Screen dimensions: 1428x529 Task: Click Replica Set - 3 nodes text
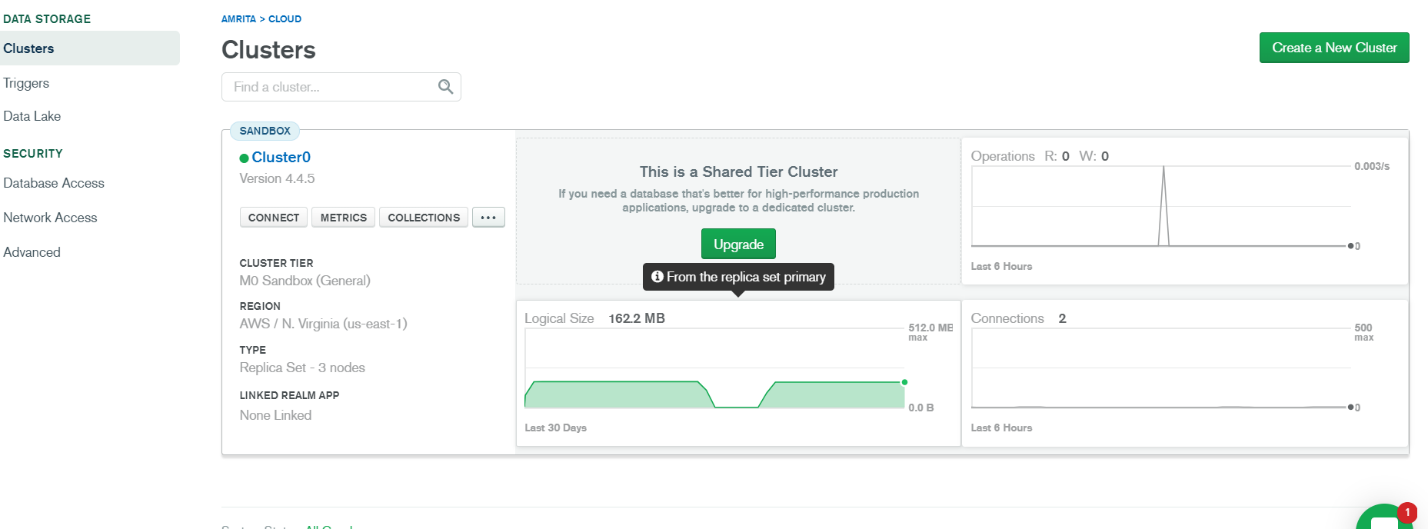(303, 367)
